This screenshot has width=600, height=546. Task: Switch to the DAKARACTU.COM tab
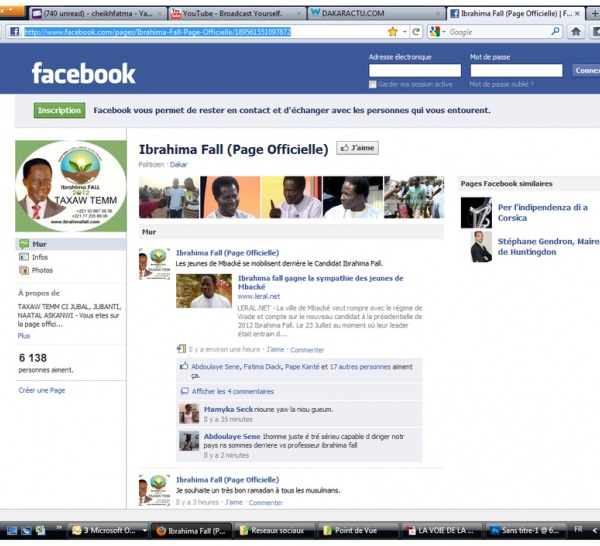pos(375,13)
